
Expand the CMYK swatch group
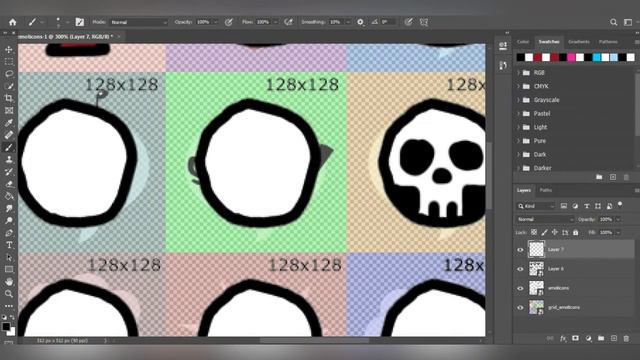(x=519, y=86)
